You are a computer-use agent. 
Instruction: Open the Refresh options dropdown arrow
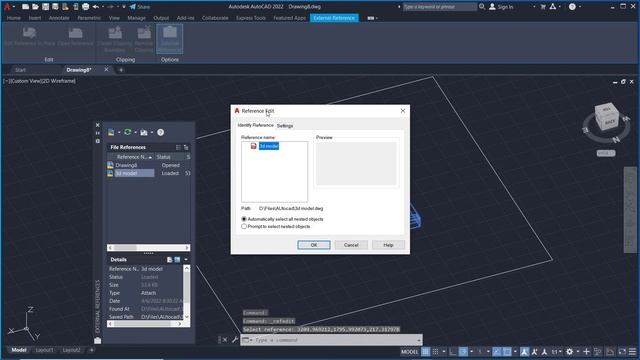click(x=136, y=132)
